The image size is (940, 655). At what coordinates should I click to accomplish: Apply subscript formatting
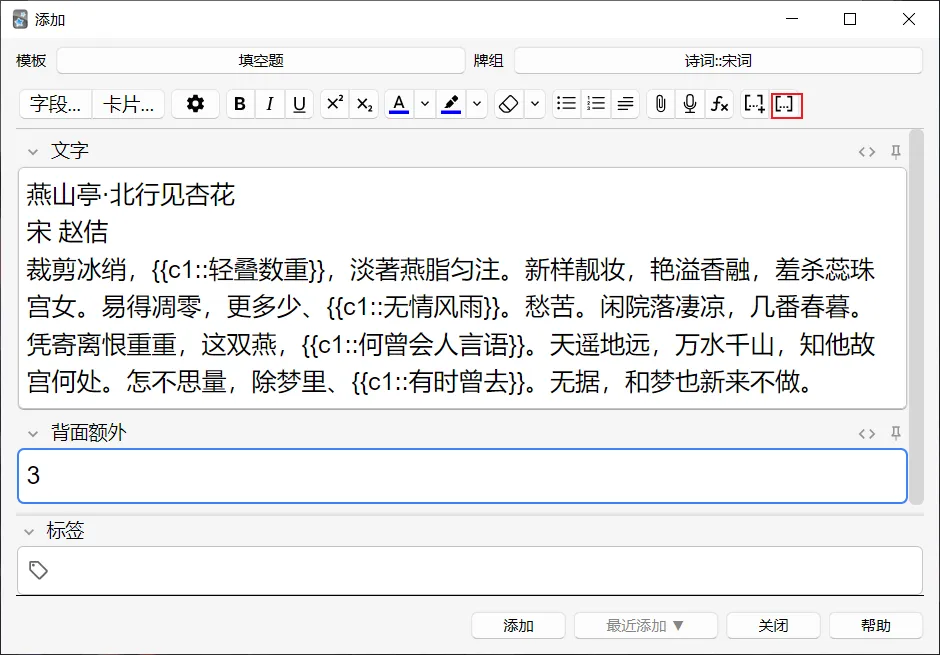tap(363, 103)
